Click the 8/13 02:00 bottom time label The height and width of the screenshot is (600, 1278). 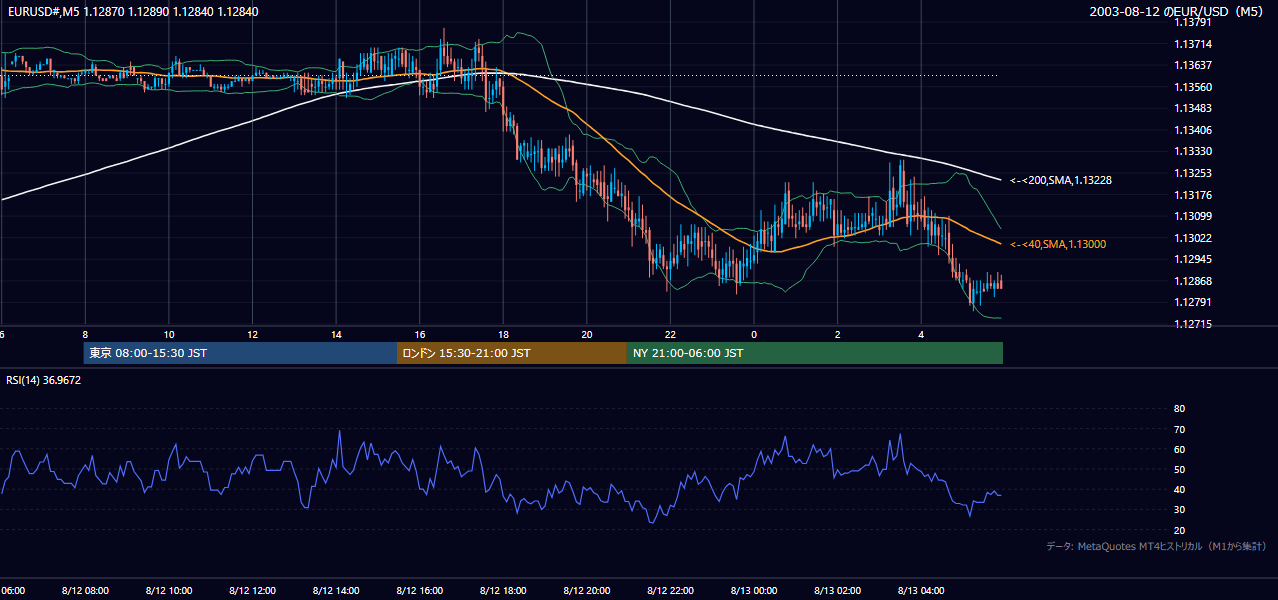tap(837, 590)
